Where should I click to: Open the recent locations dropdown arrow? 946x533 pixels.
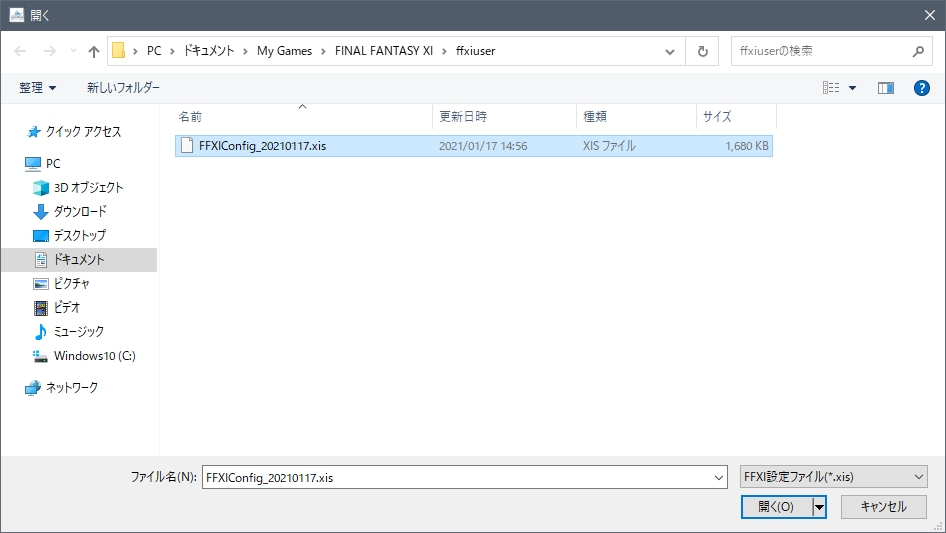[x=73, y=51]
